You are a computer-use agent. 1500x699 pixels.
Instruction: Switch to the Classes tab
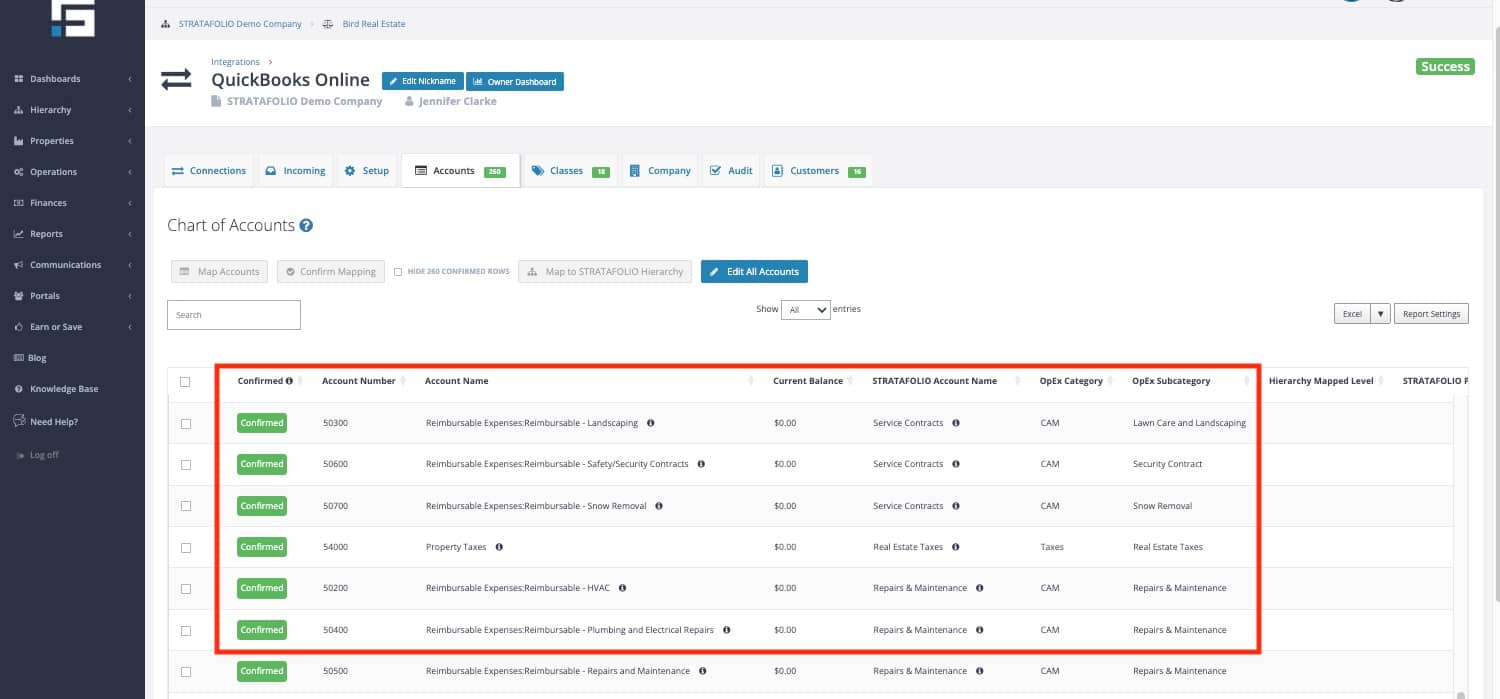coord(570,171)
